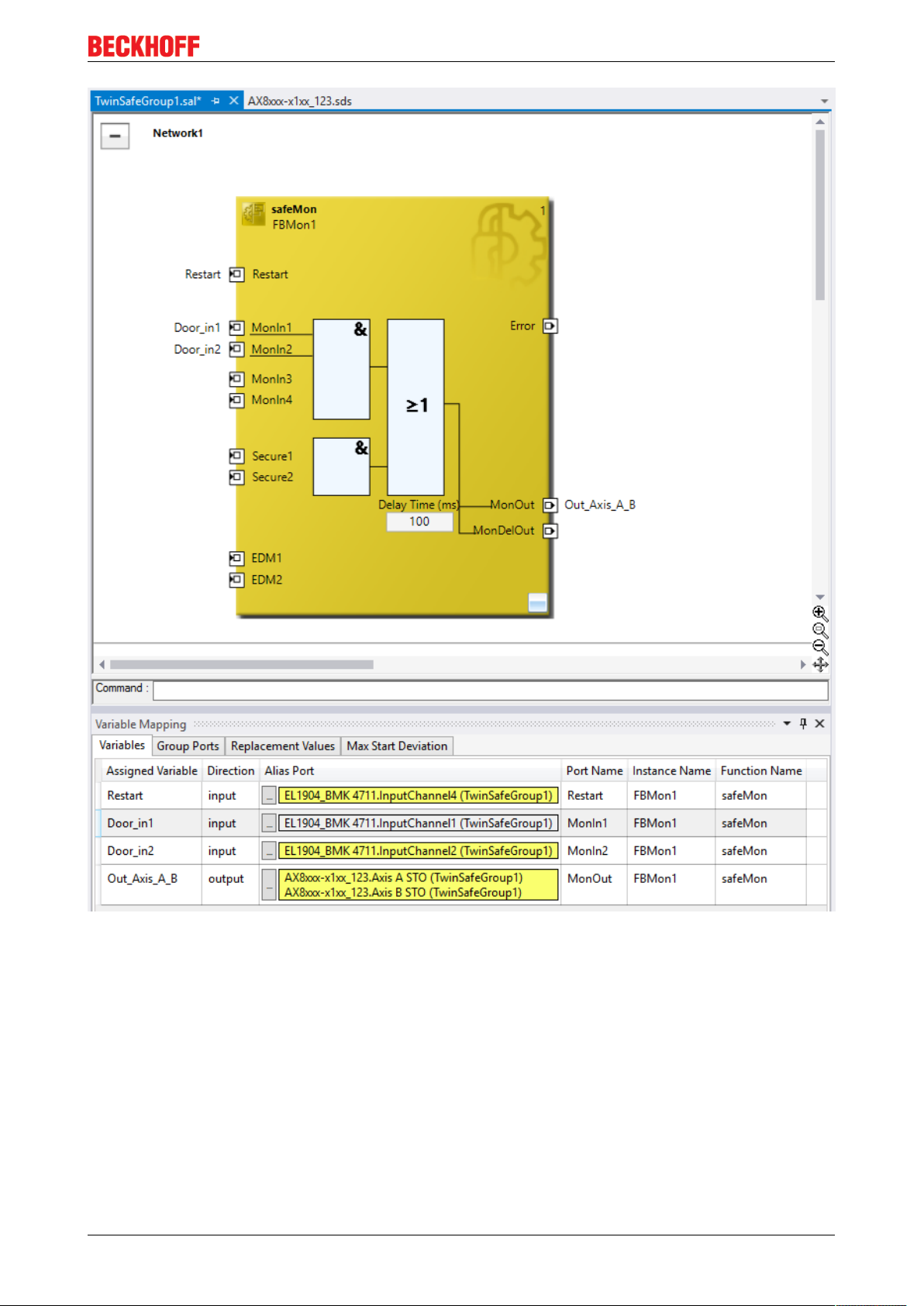
Task: Select the ≥1 OR gate block
Action: pos(415,407)
